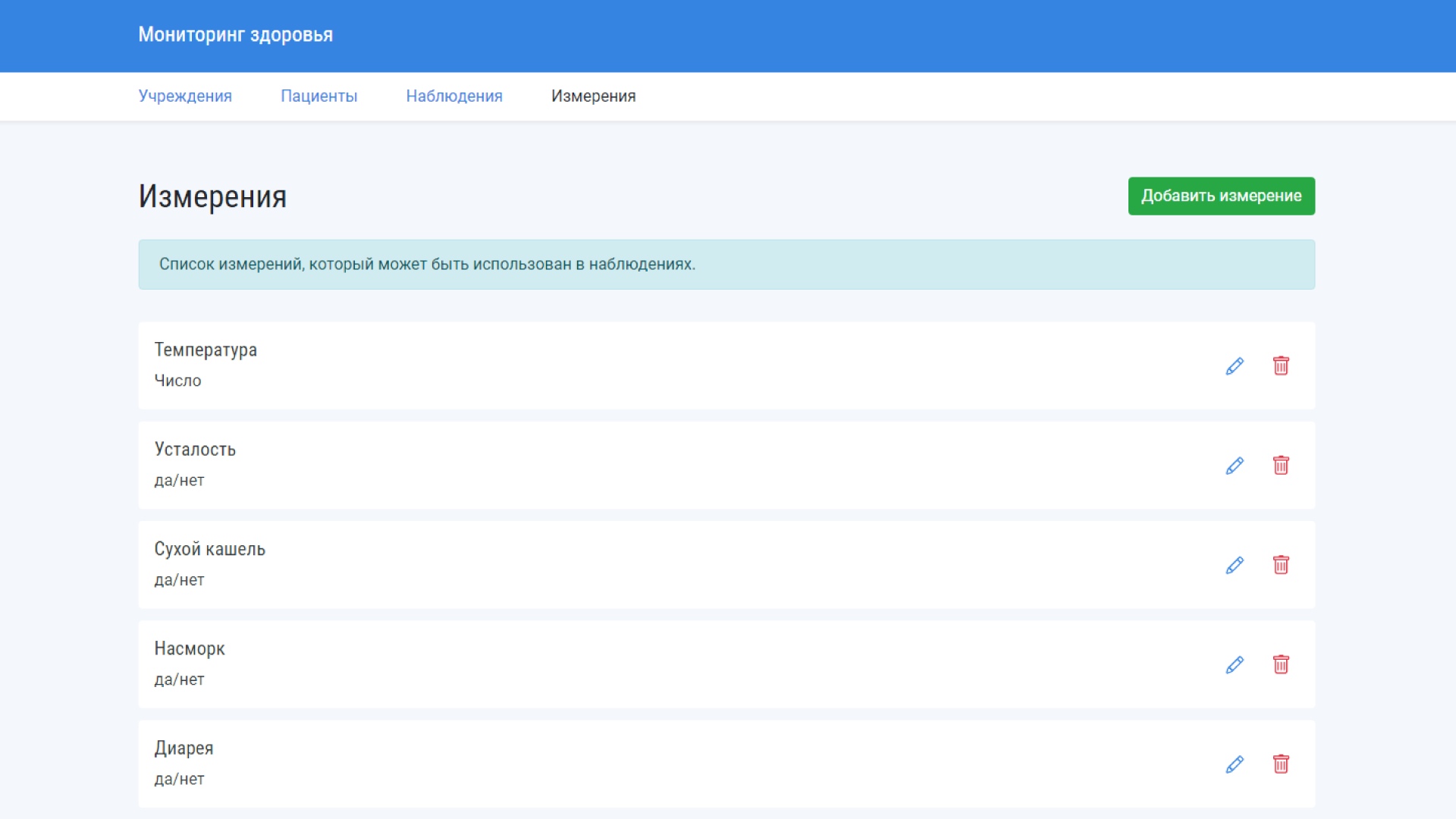Viewport: 1456px width, 819px height.
Task: Trash the Насморк measurement
Action: pos(1281,665)
